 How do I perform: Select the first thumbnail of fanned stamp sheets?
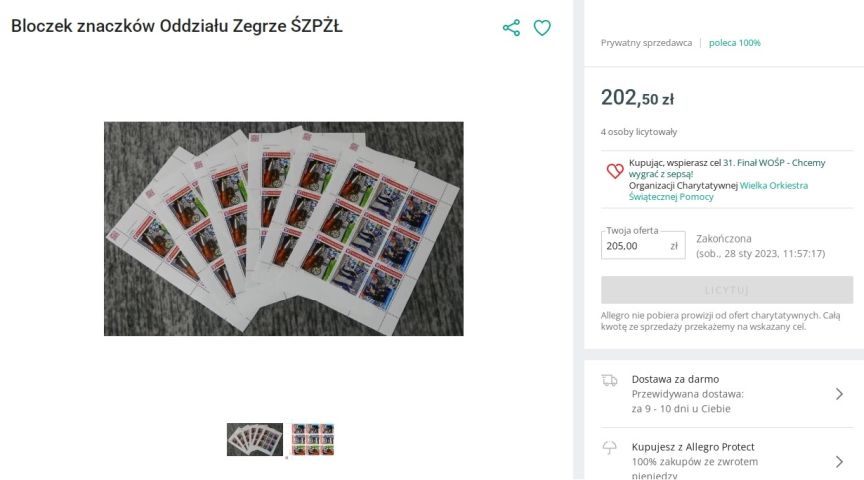tap(255, 439)
